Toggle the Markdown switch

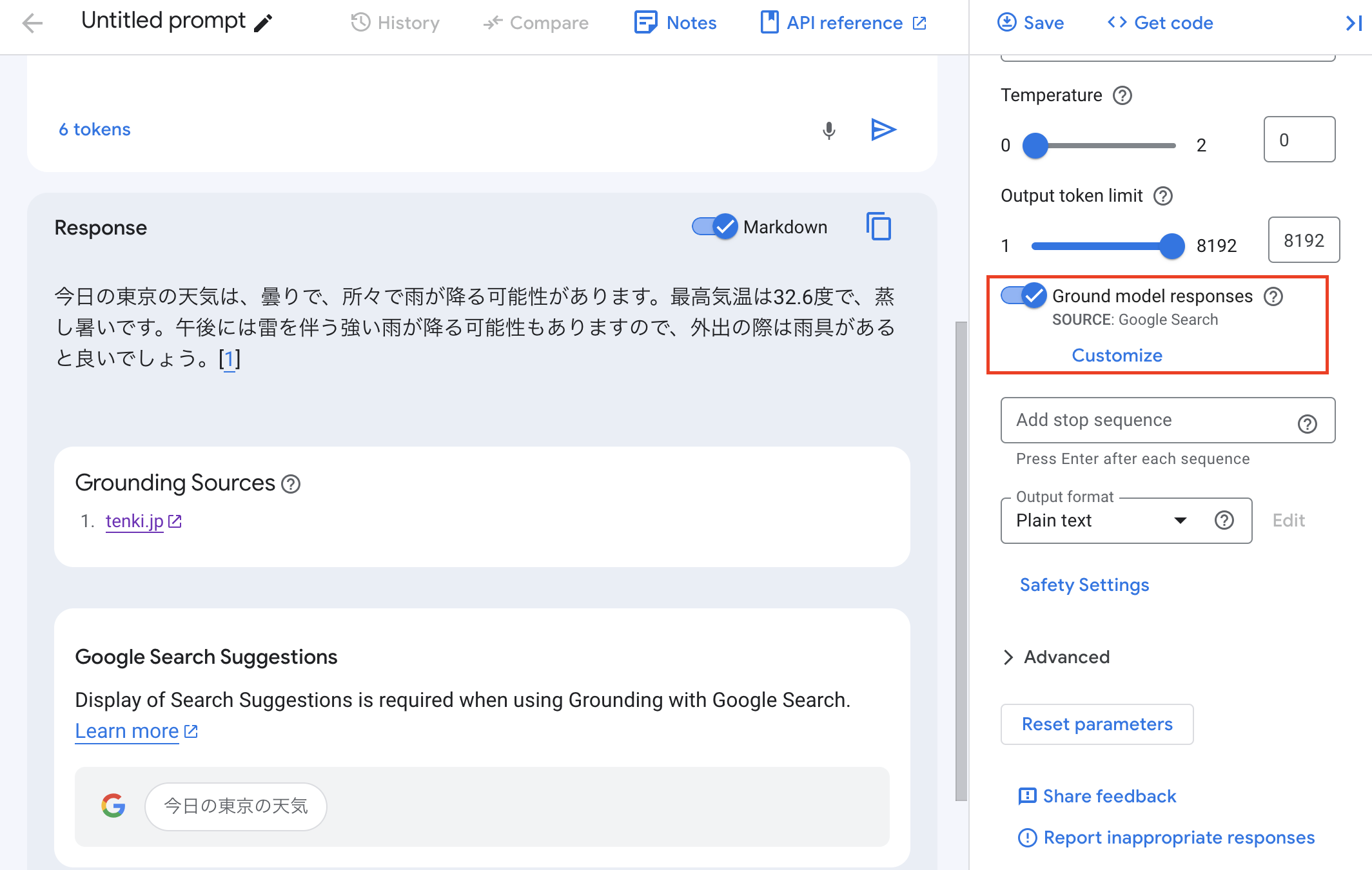pos(715,227)
